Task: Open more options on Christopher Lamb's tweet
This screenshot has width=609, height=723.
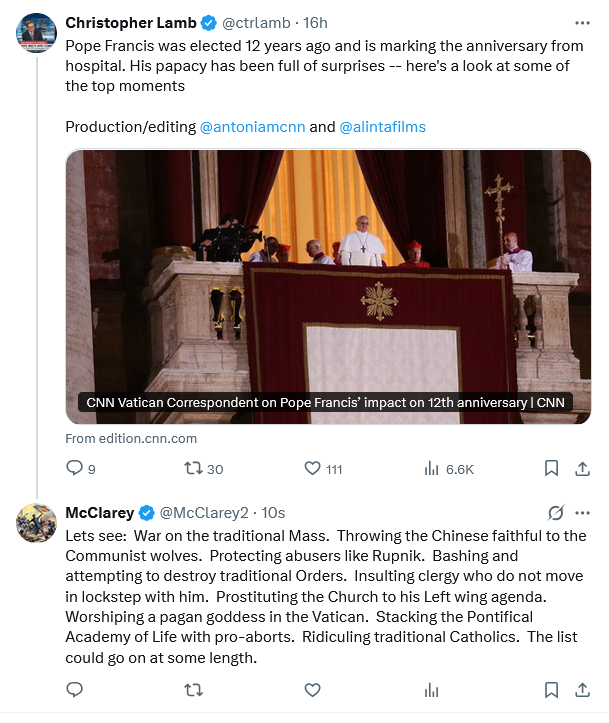Action: pyautogui.click(x=582, y=22)
